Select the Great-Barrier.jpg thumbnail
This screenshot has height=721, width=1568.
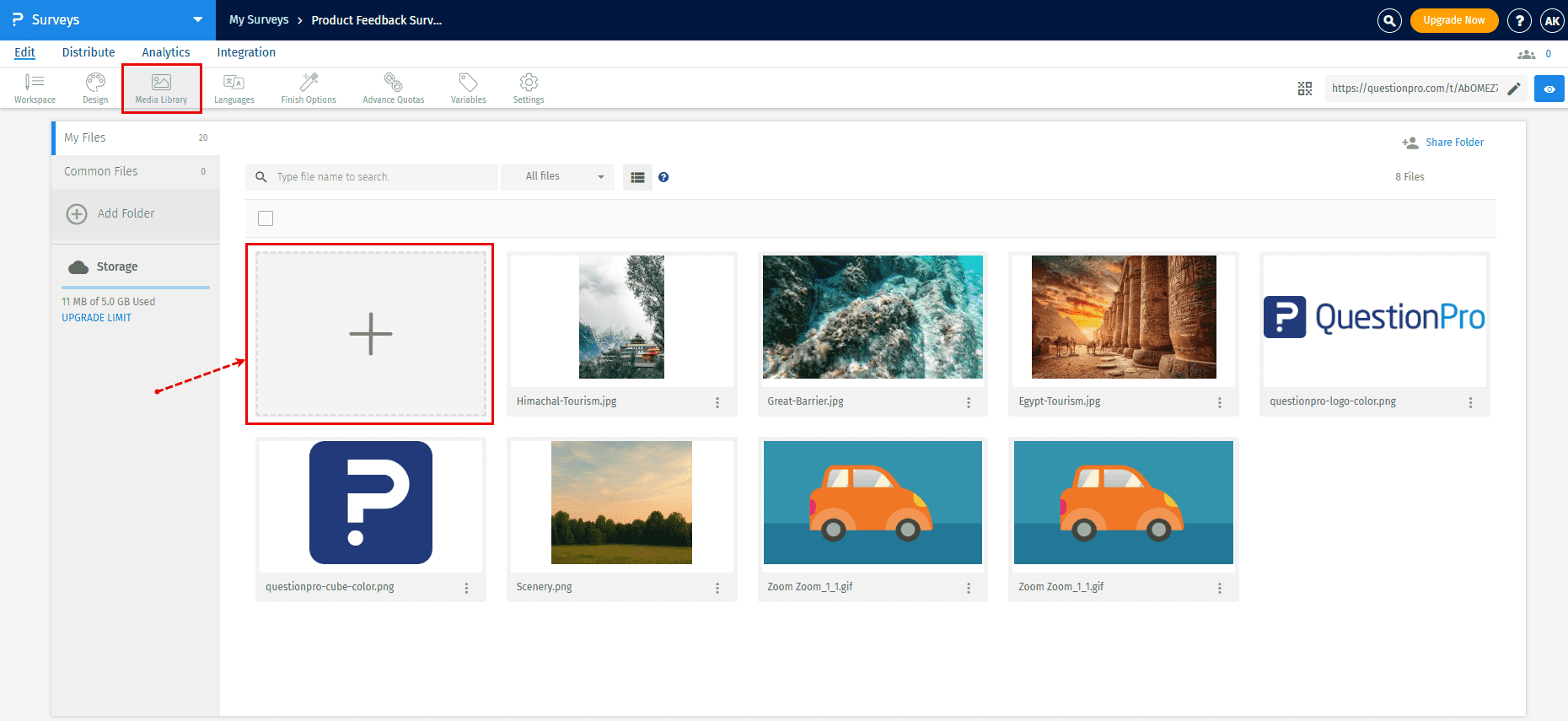click(873, 317)
